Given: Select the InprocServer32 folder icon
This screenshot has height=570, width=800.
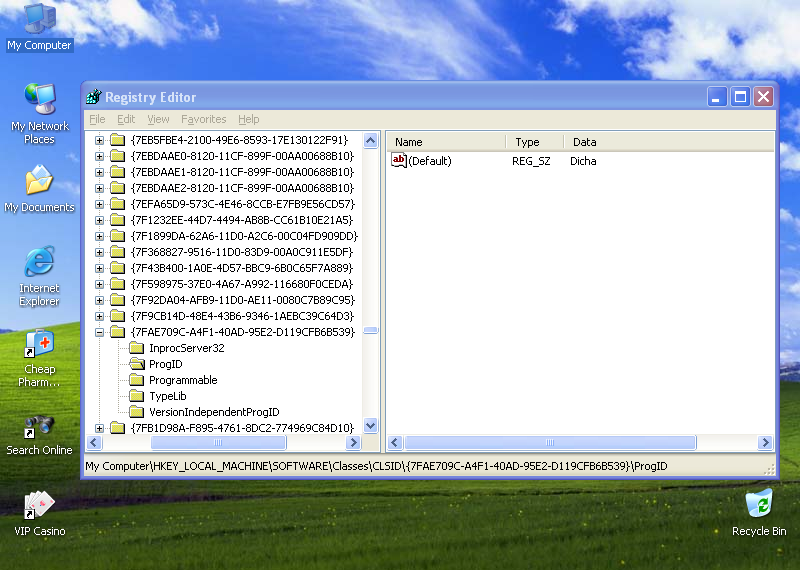Looking at the screenshot, I should click(x=136, y=348).
